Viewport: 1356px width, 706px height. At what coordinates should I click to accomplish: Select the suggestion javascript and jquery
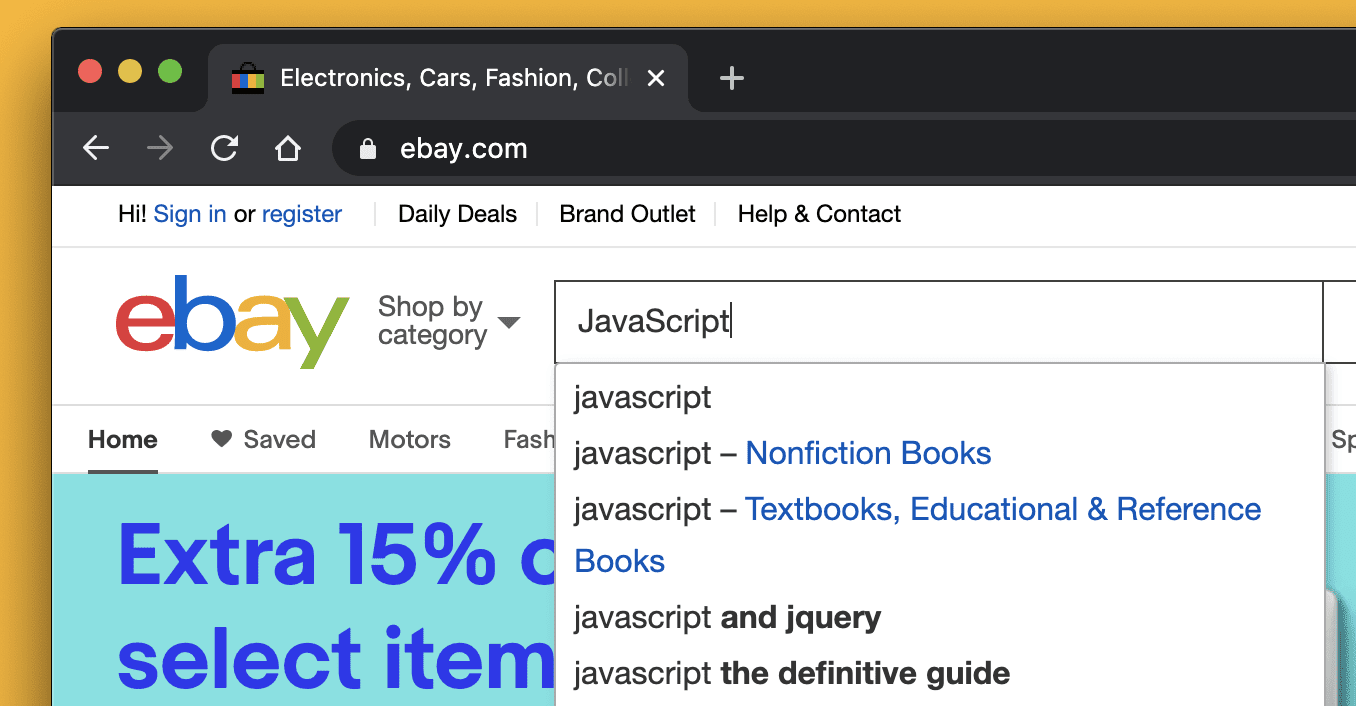coord(726,617)
